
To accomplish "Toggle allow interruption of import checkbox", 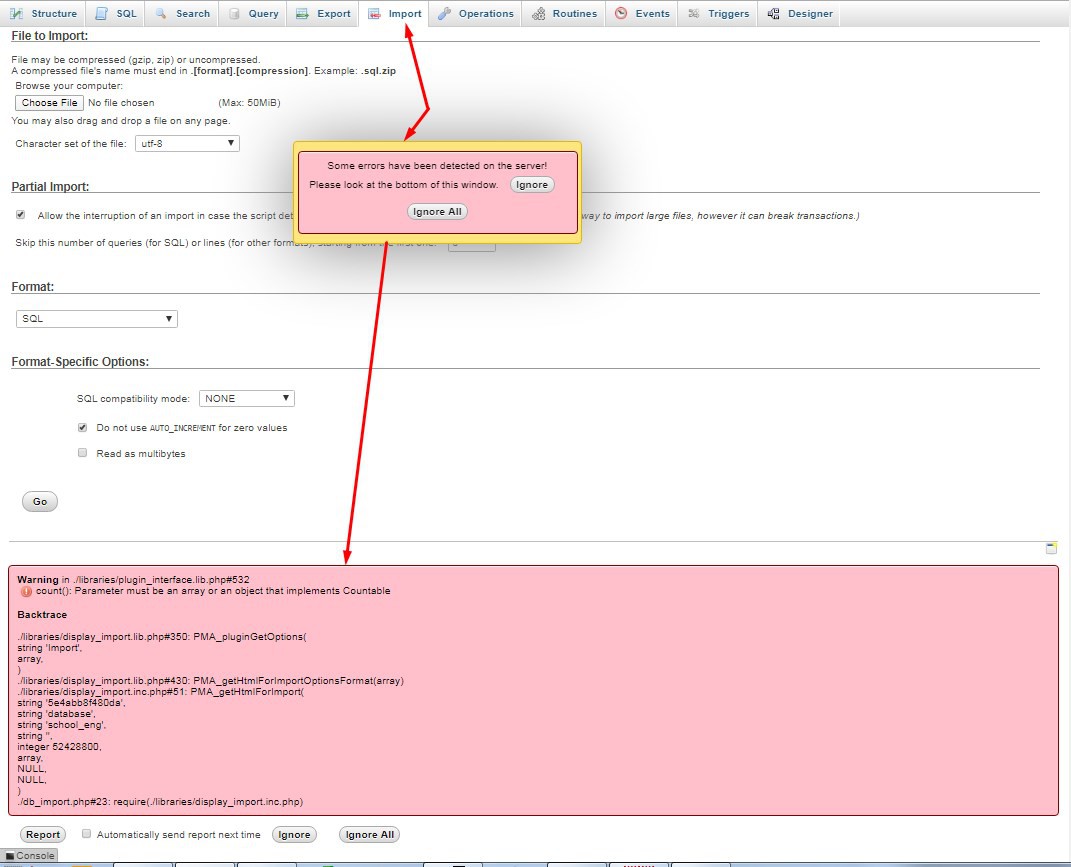I will [21, 215].
